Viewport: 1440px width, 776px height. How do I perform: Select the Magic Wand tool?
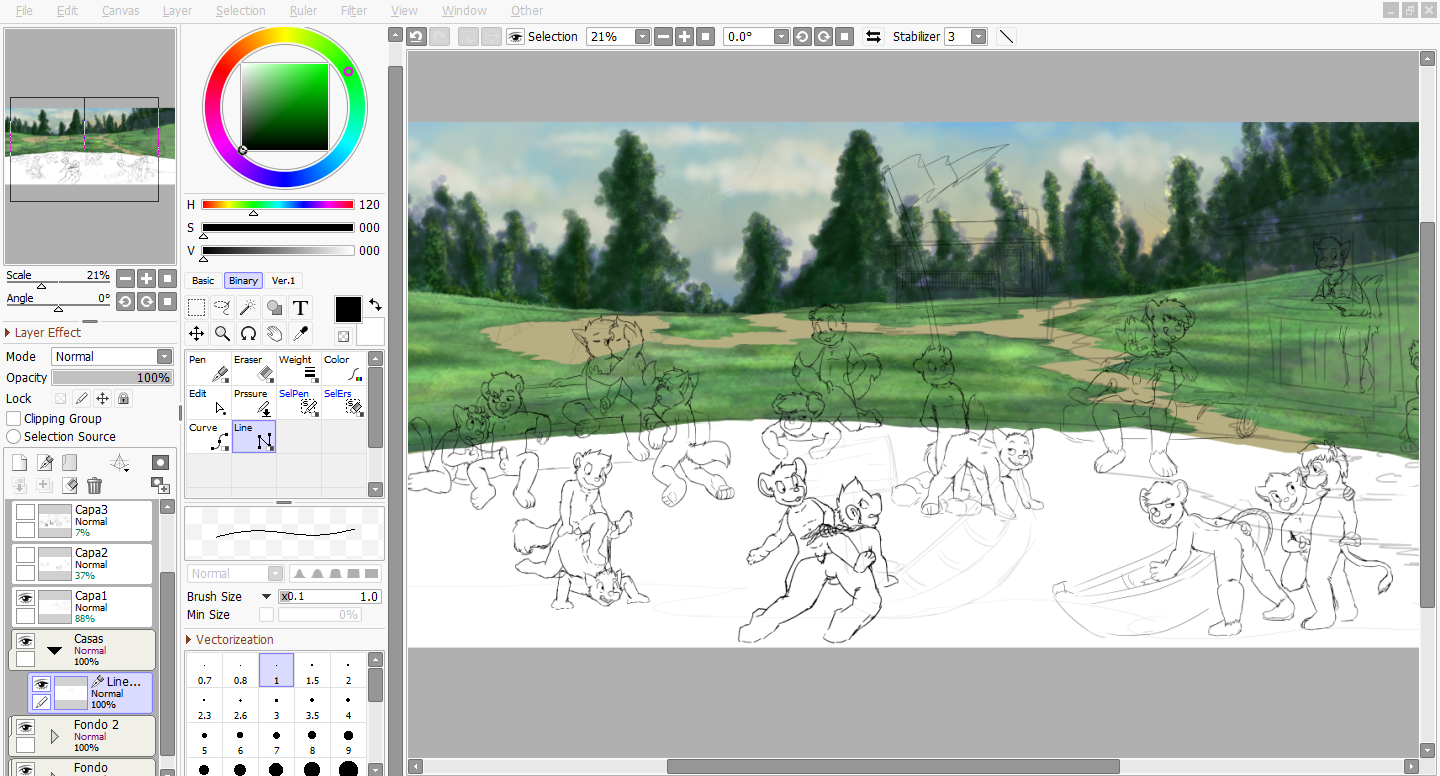248,308
